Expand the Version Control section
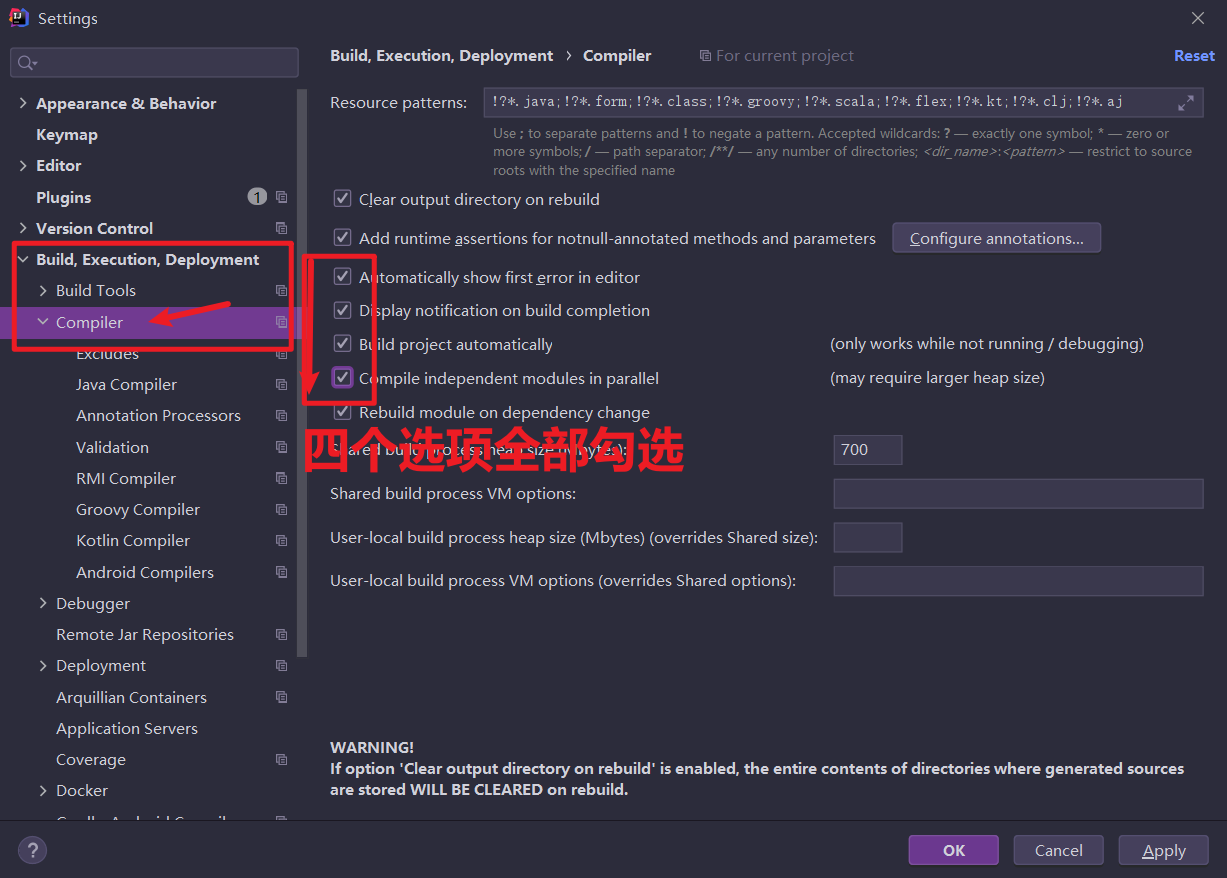Viewport: 1227px width, 878px height. pos(23,228)
